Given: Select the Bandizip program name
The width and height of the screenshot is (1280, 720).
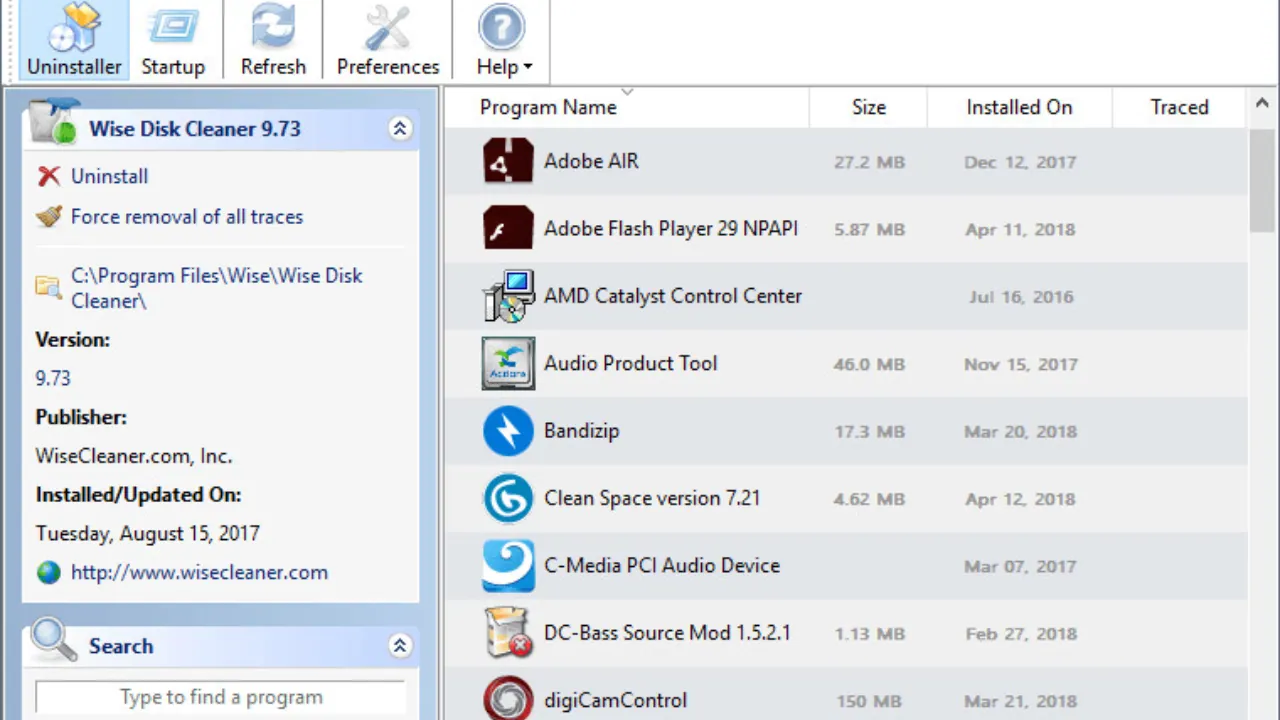Looking at the screenshot, I should point(582,431).
